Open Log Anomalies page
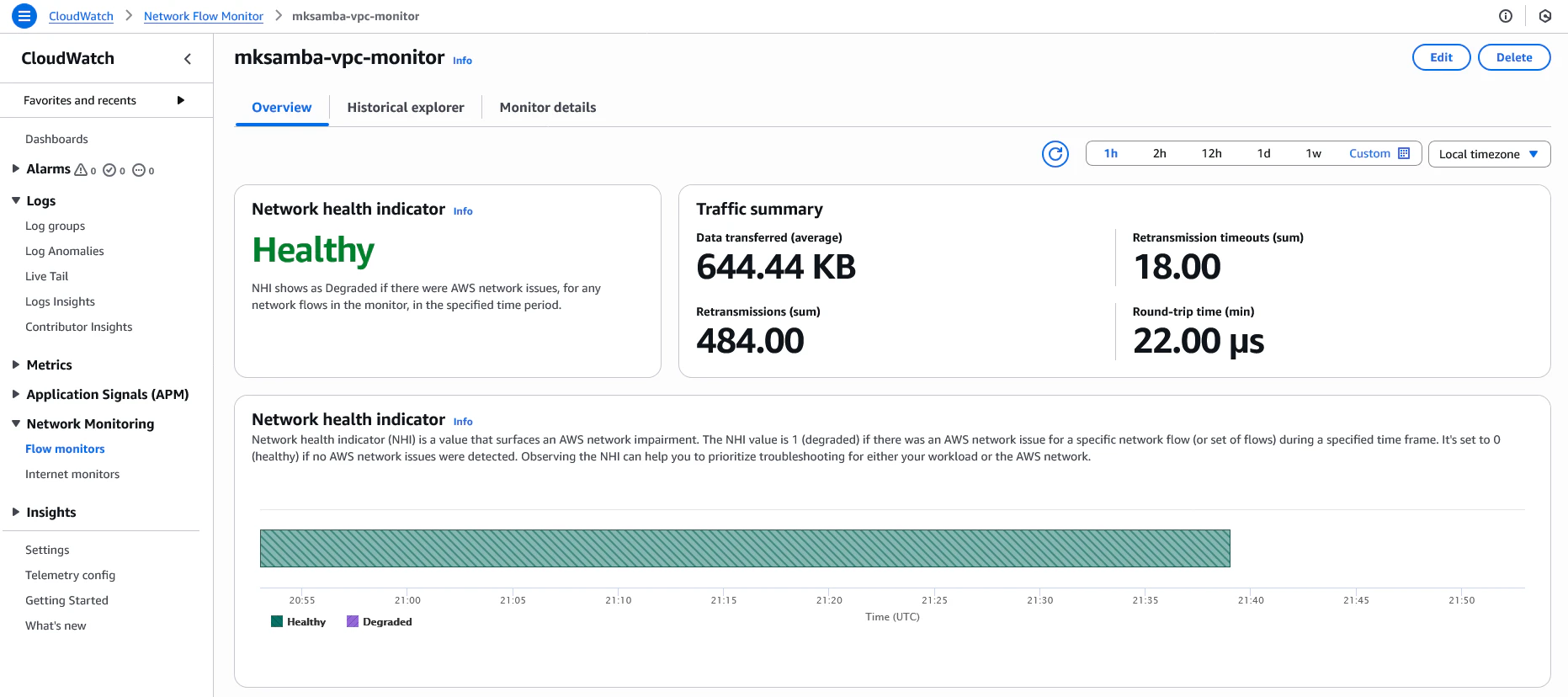This screenshot has width=1568, height=697. [x=65, y=251]
